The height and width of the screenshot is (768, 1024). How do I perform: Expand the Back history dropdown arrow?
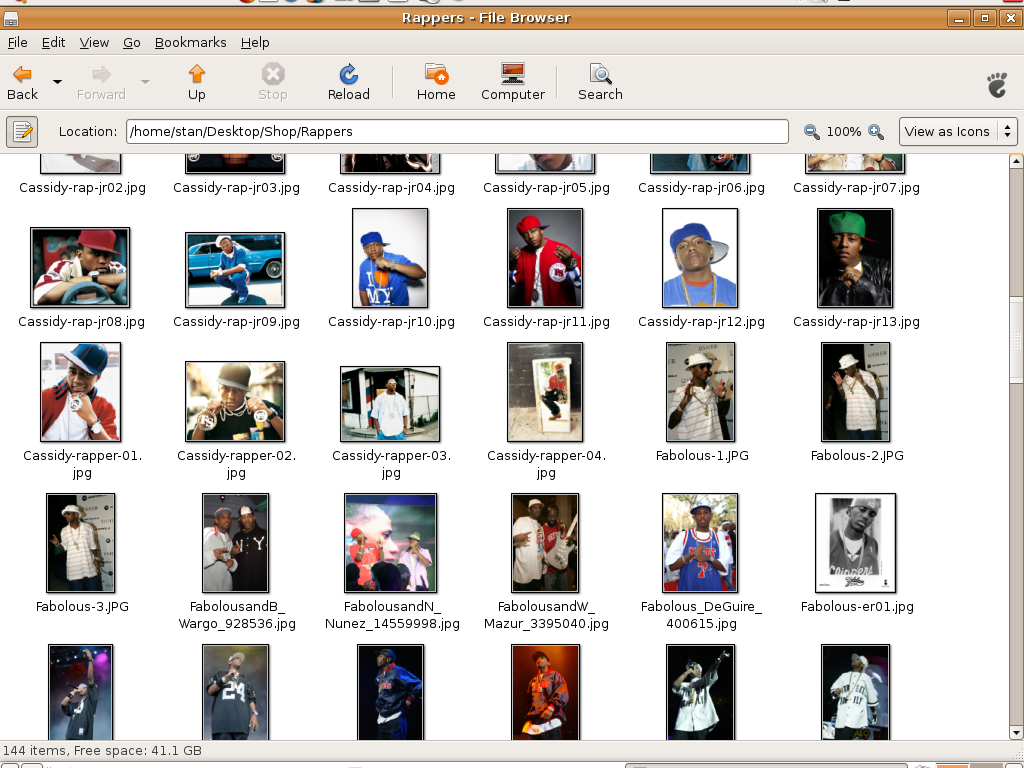tap(57, 82)
